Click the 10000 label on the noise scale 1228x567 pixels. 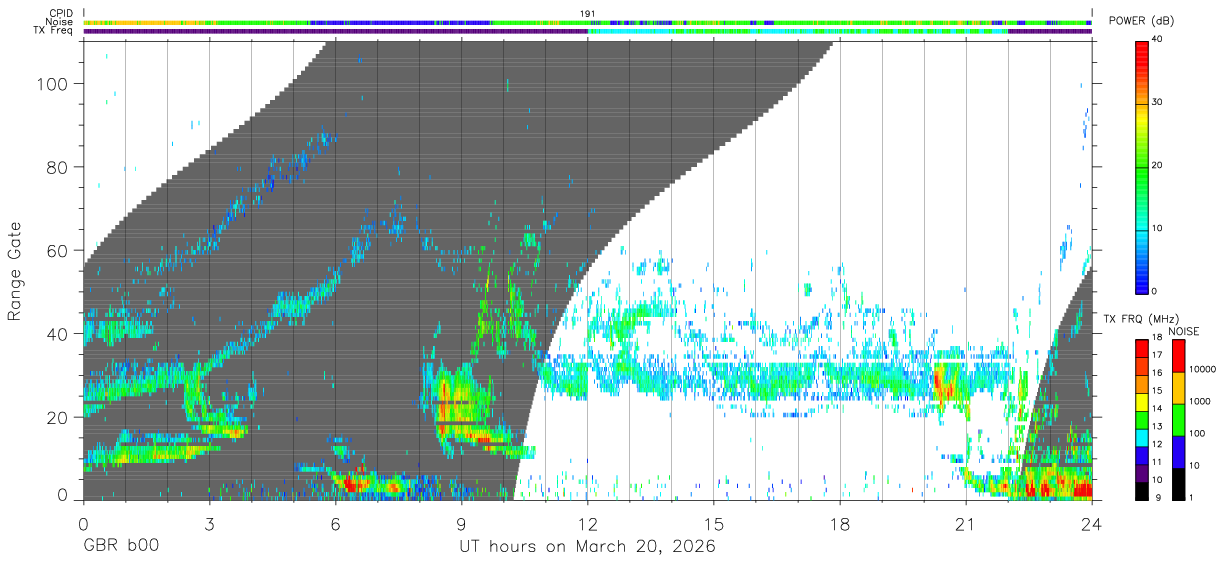pos(1202,369)
